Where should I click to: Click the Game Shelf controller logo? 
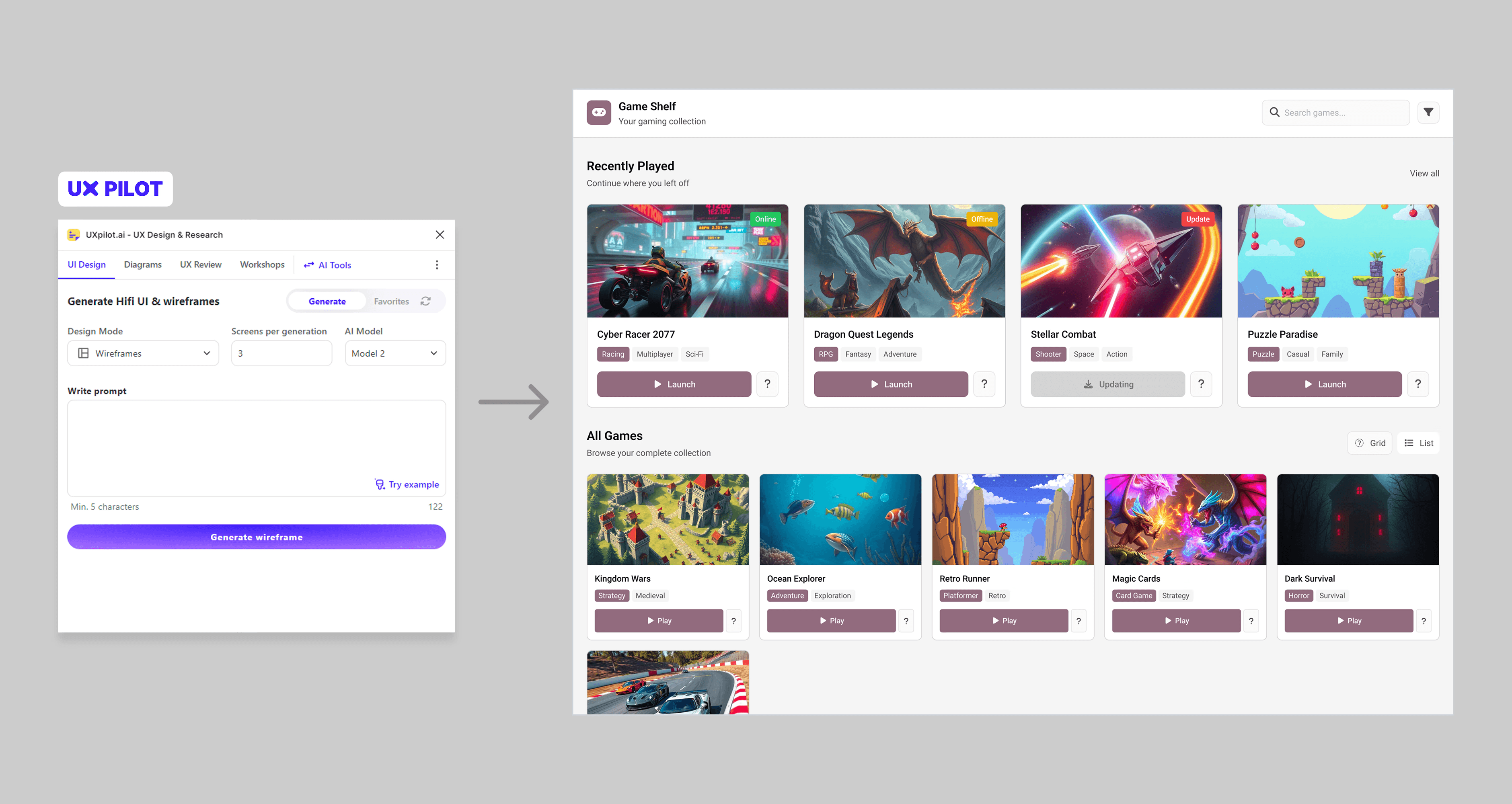599,112
